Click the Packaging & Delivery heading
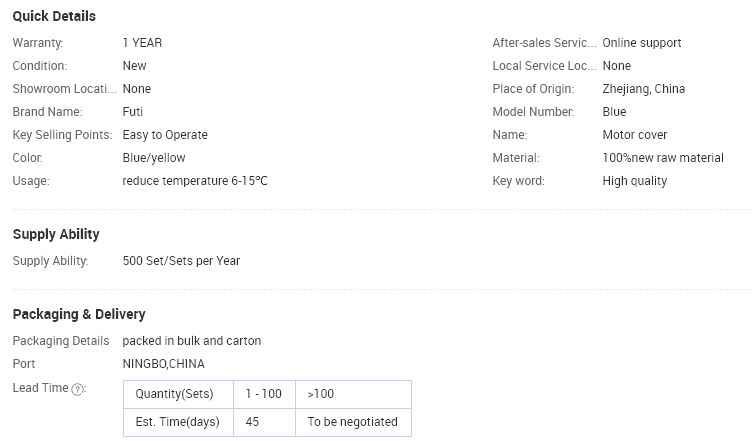Screen dimensions: 755x441 [x=79, y=314]
